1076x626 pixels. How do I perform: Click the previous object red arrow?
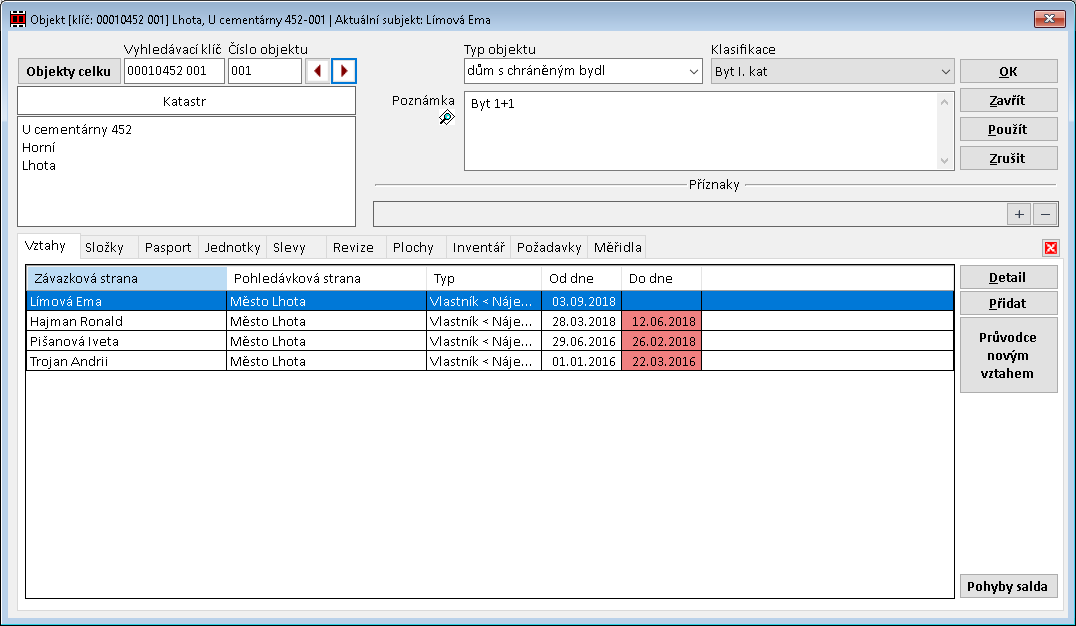point(318,71)
